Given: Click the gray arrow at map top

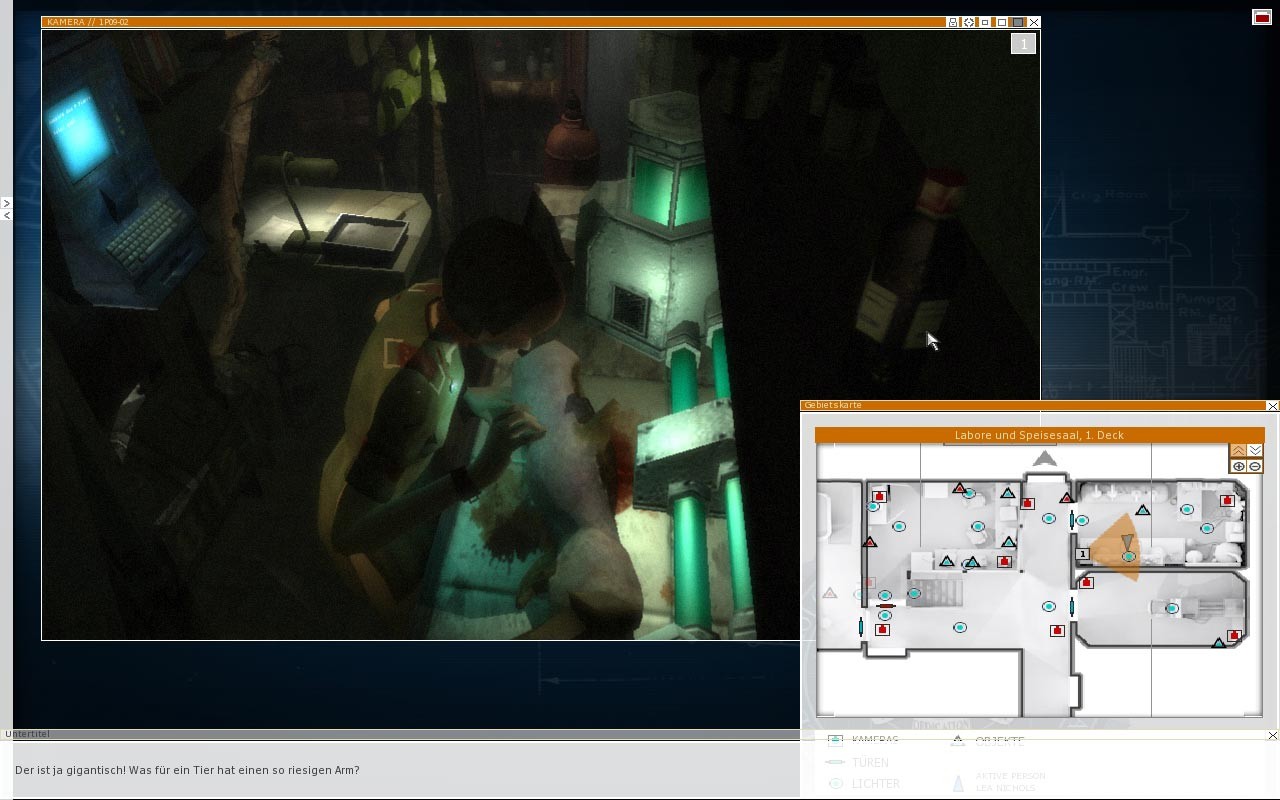Looking at the screenshot, I should coord(1045,458).
